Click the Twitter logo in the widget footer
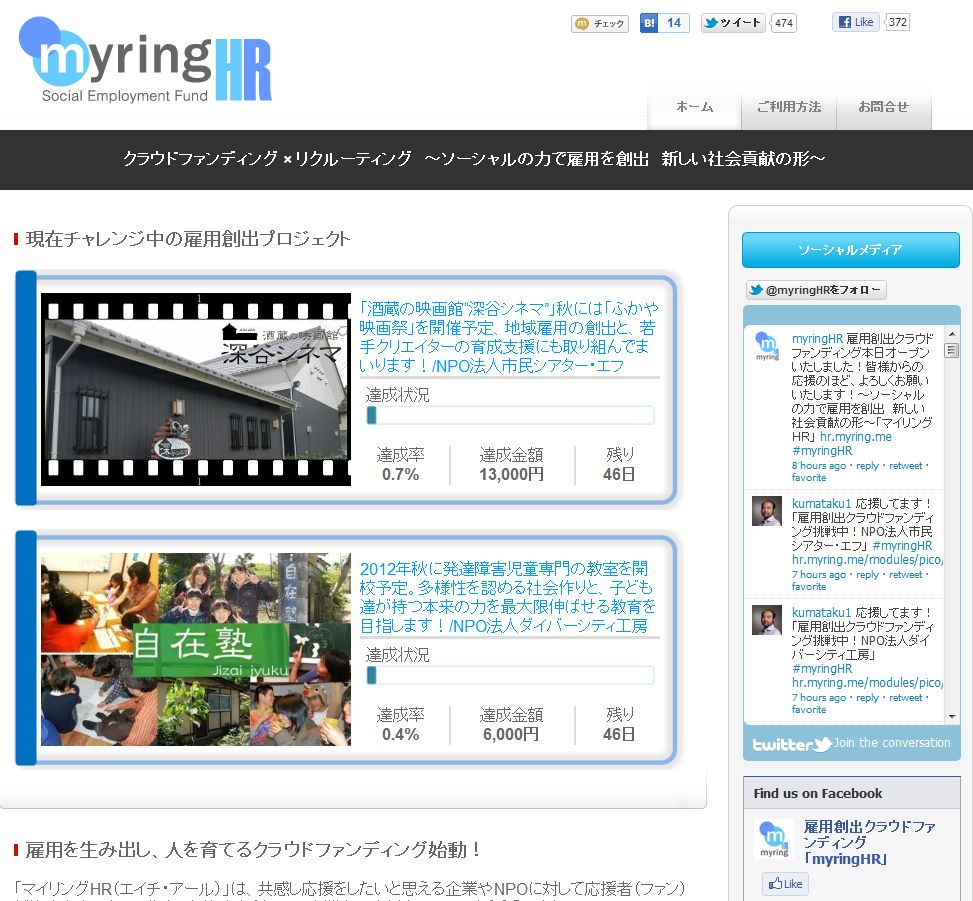This screenshot has height=901, width=973. click(x=791, y=744)
